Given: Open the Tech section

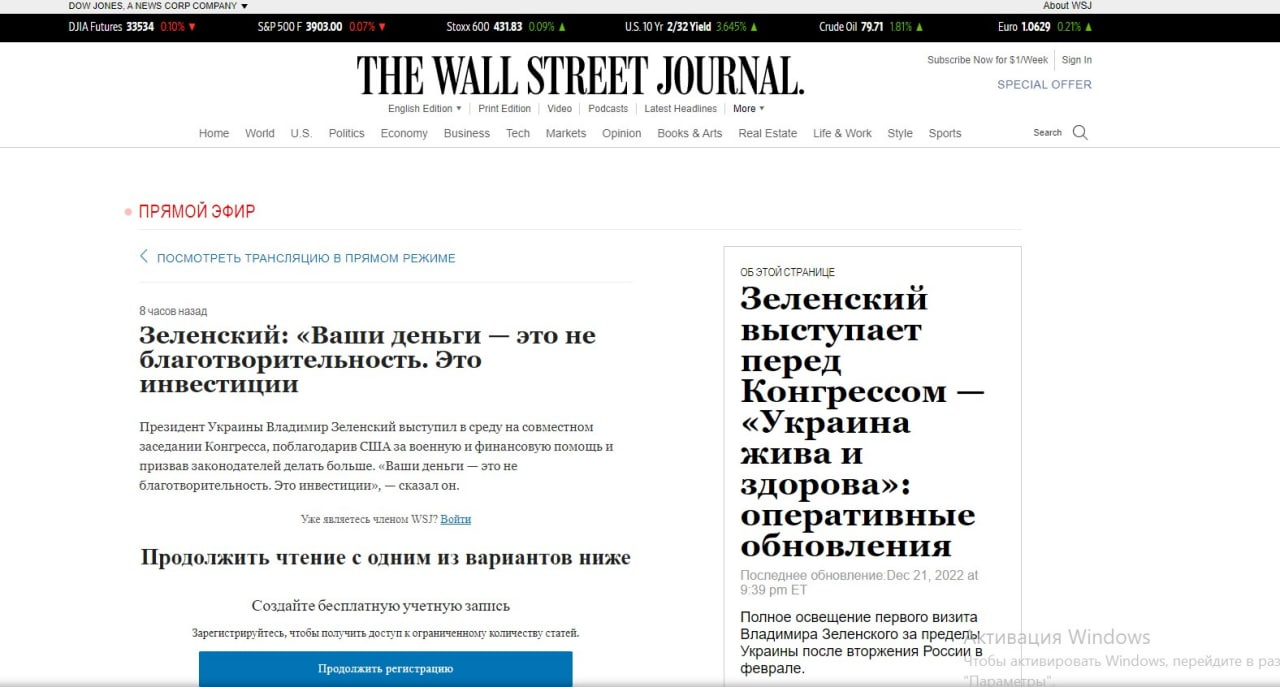Looking at the screenshot, I should (518, 133).
